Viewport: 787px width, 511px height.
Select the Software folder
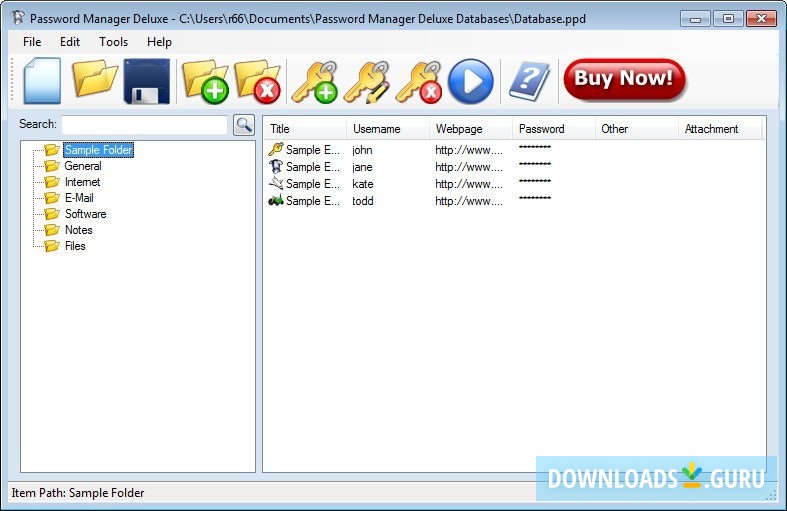click(x=86, y=214)
